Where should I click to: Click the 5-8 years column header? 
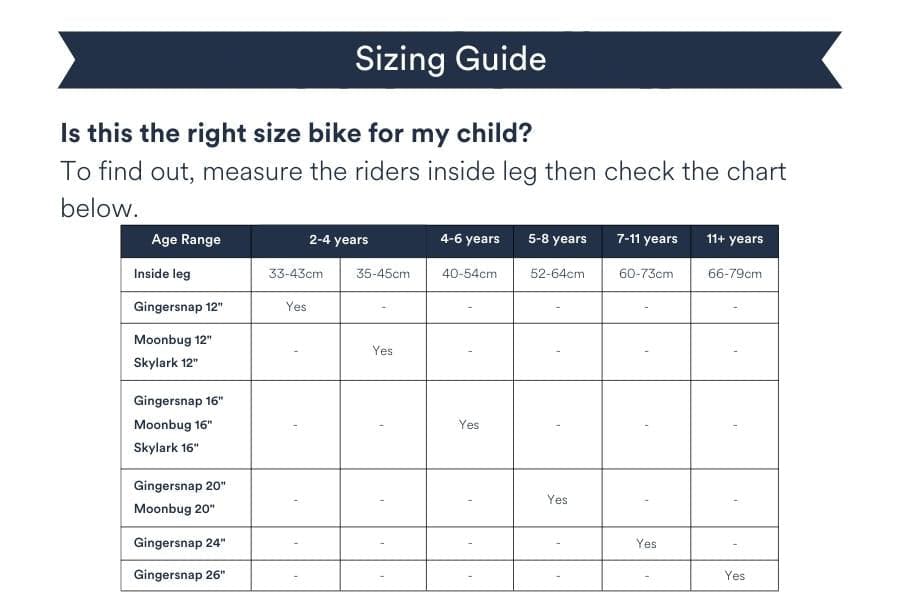coord(557,239)
